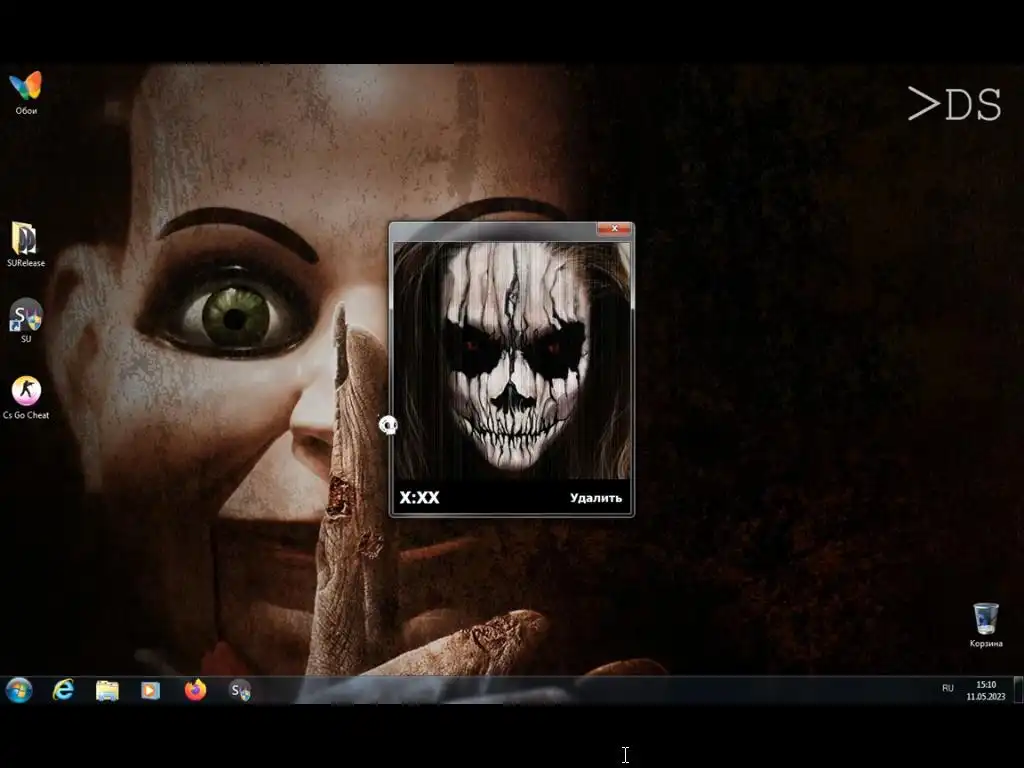
Task: Click the RU language indicator
Action: [948, 688]
